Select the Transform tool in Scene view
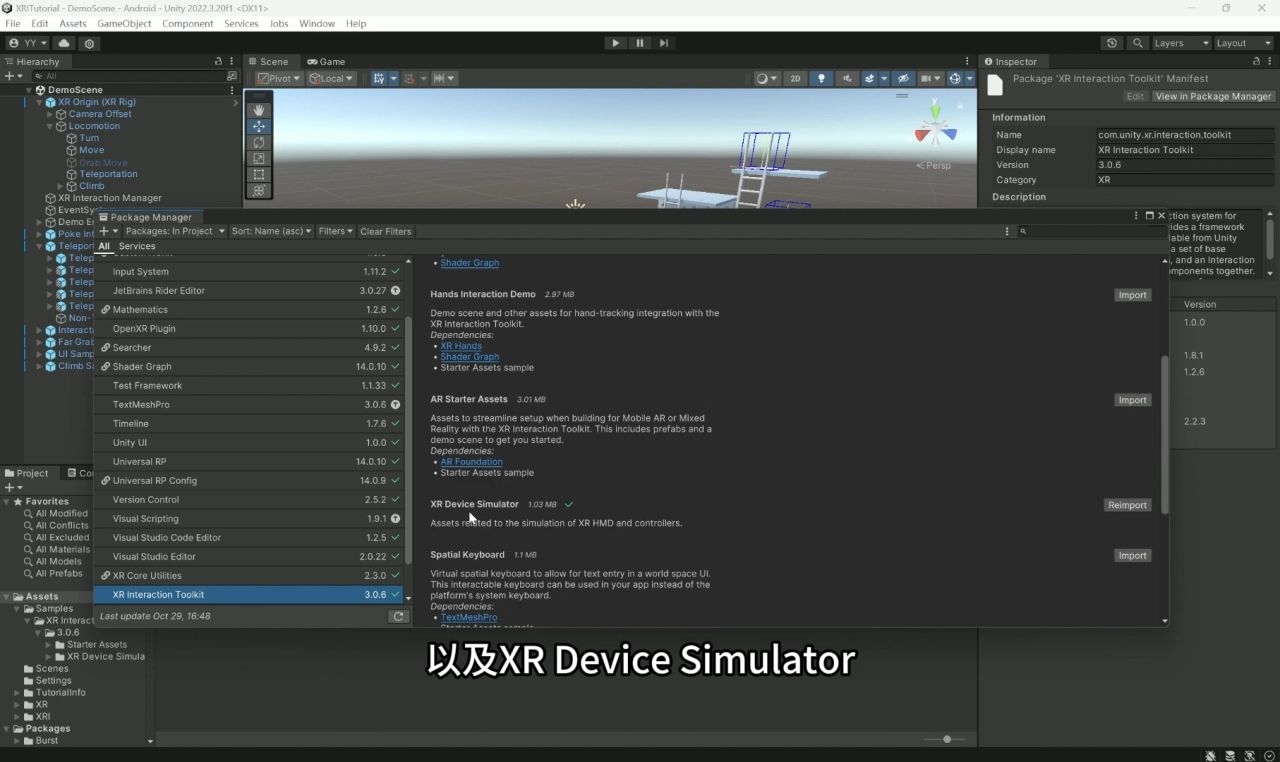Screen dimensions: 1280x762 click(x=259, y=190)
